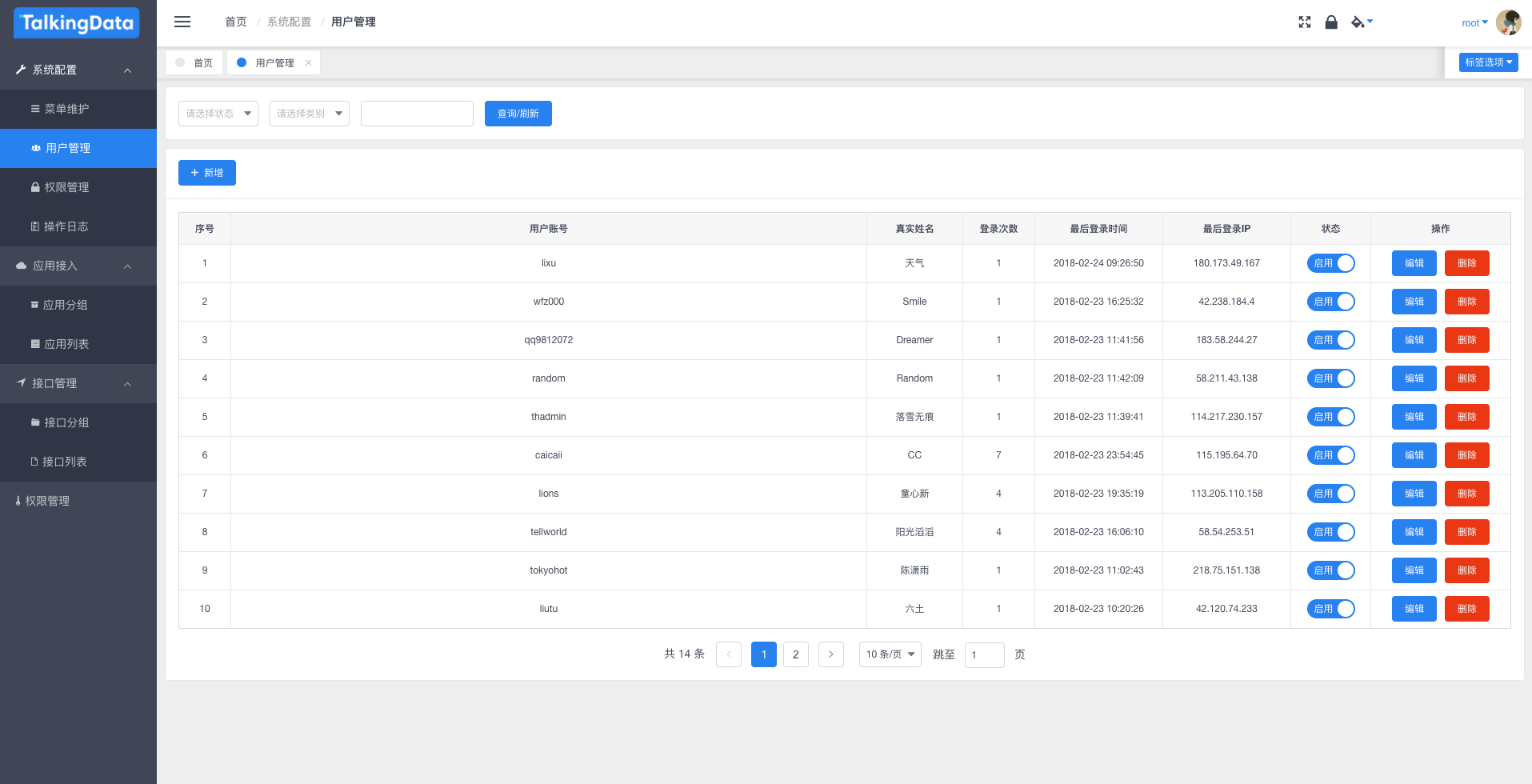Toggle status switch for user random
The image size is (1532, 784).
pyautogui.click(x=1330, y=378)
